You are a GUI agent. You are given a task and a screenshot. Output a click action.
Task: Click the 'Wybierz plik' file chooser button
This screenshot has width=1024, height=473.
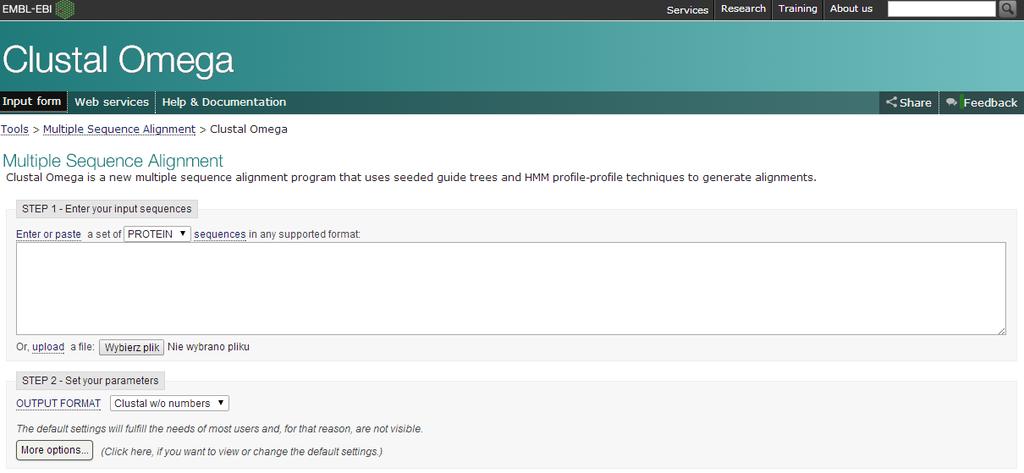tap(131, 348)
